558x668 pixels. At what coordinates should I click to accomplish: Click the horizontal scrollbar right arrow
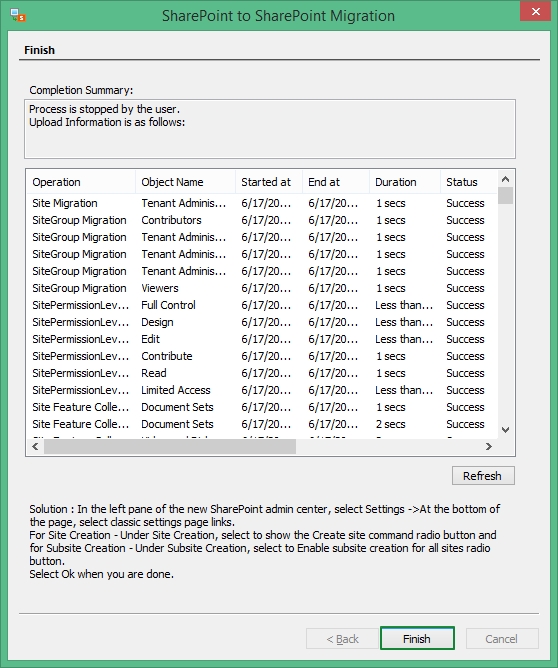tap(489, 446)
